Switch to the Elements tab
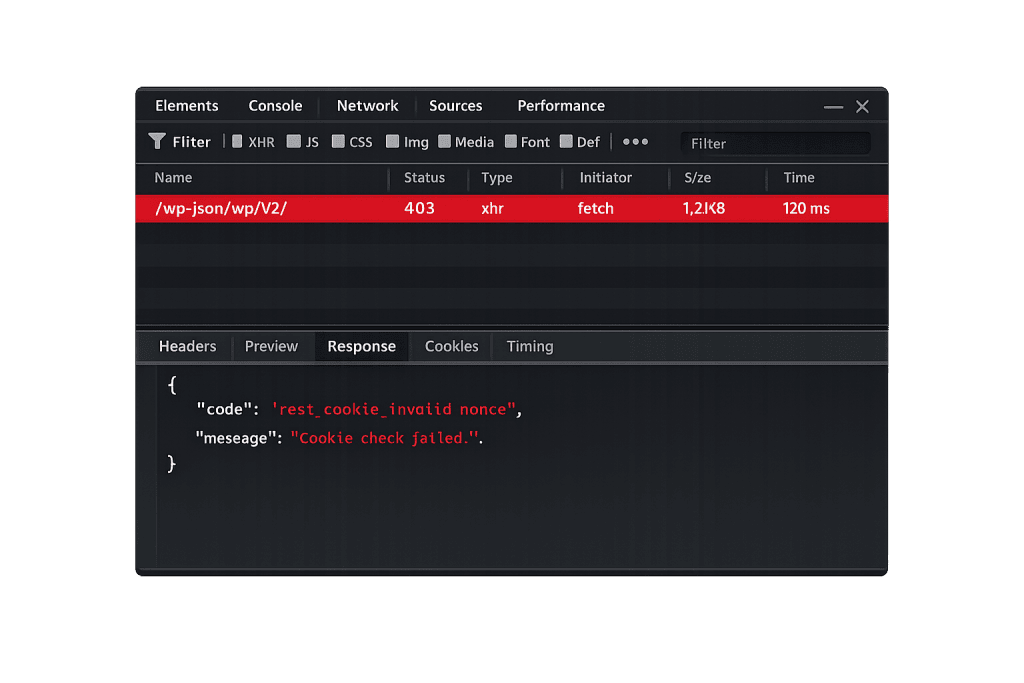 pyautogui.click(x=187, y=106)
